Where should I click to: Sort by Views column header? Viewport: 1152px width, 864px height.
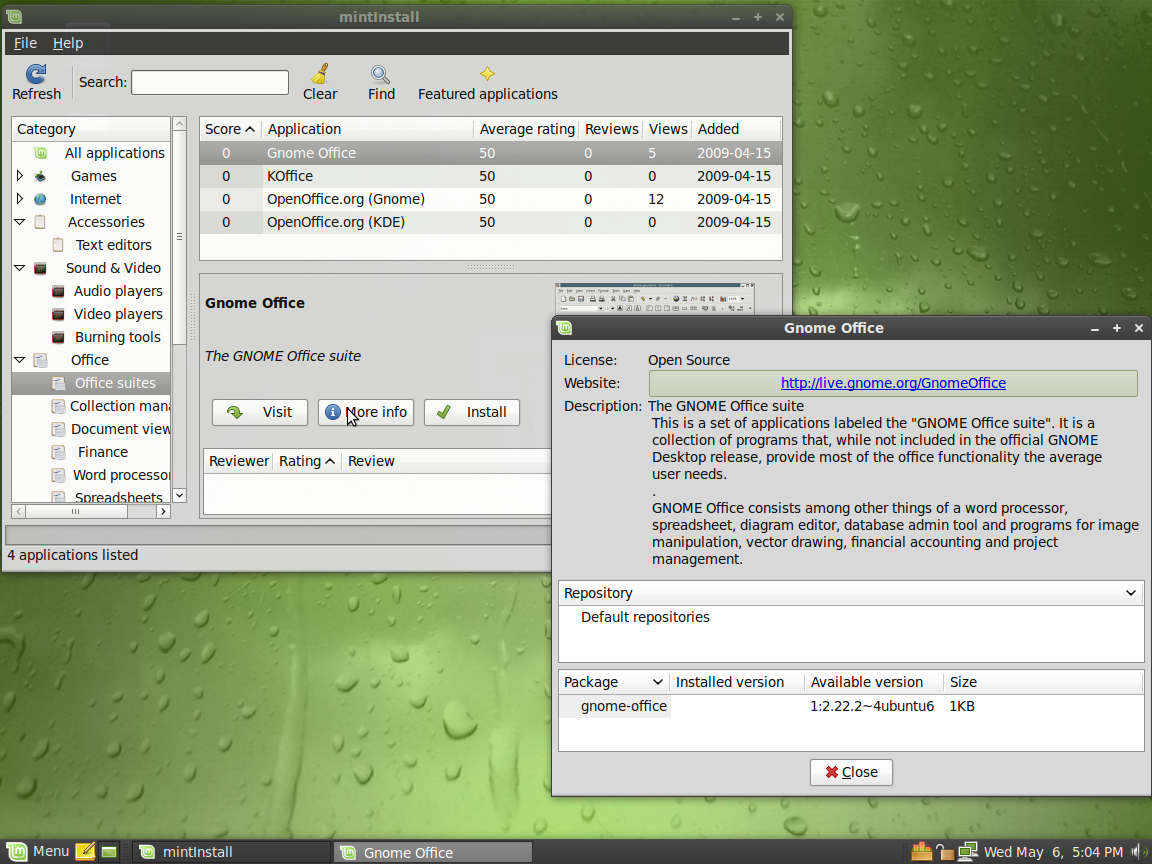coord(668,129)
